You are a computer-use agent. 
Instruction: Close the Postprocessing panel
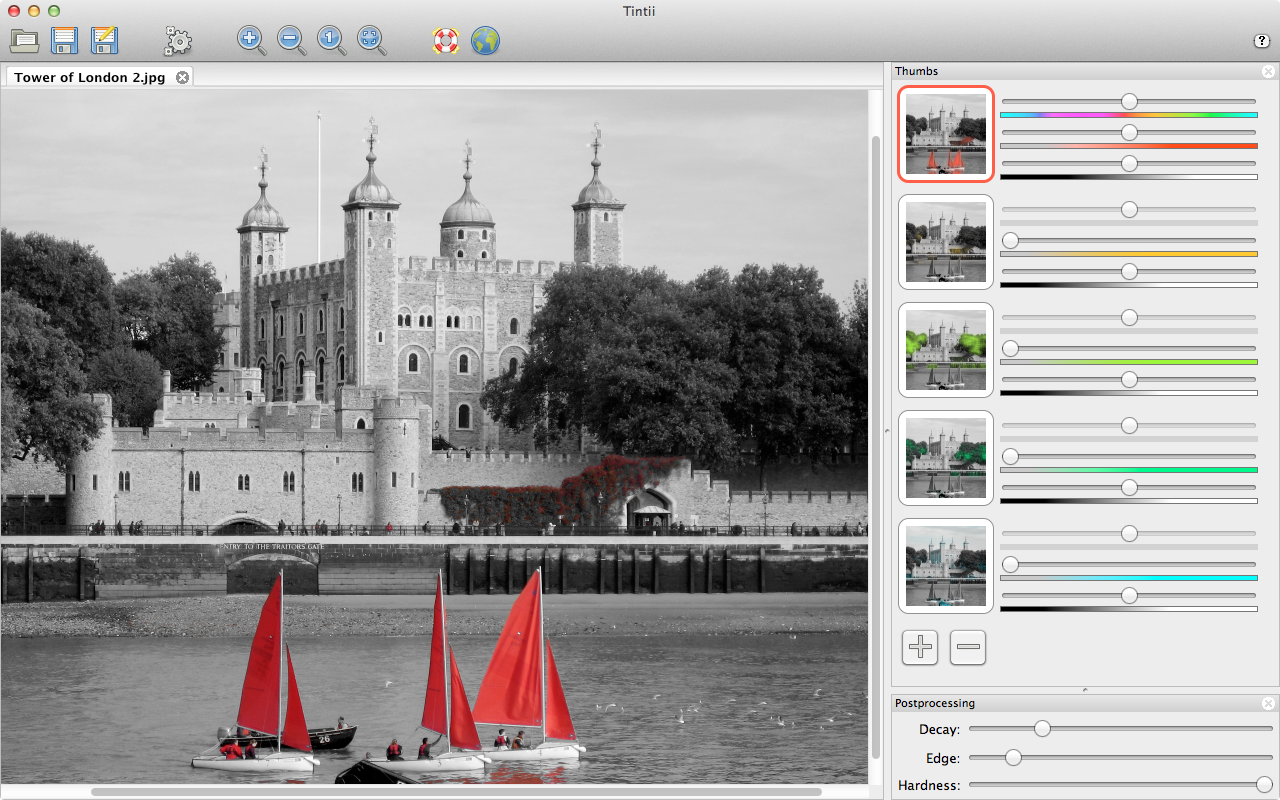click(1268, 703)
